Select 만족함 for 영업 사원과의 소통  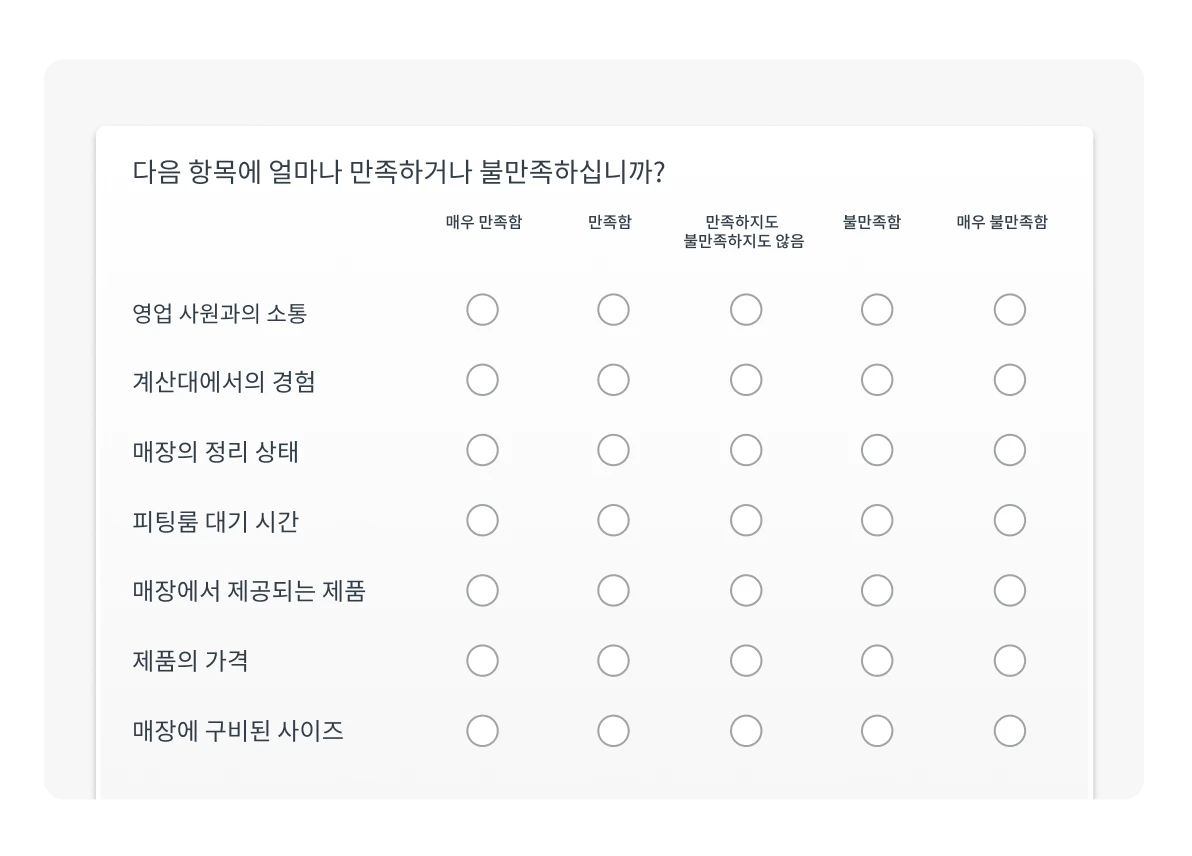tap(613, 310)
